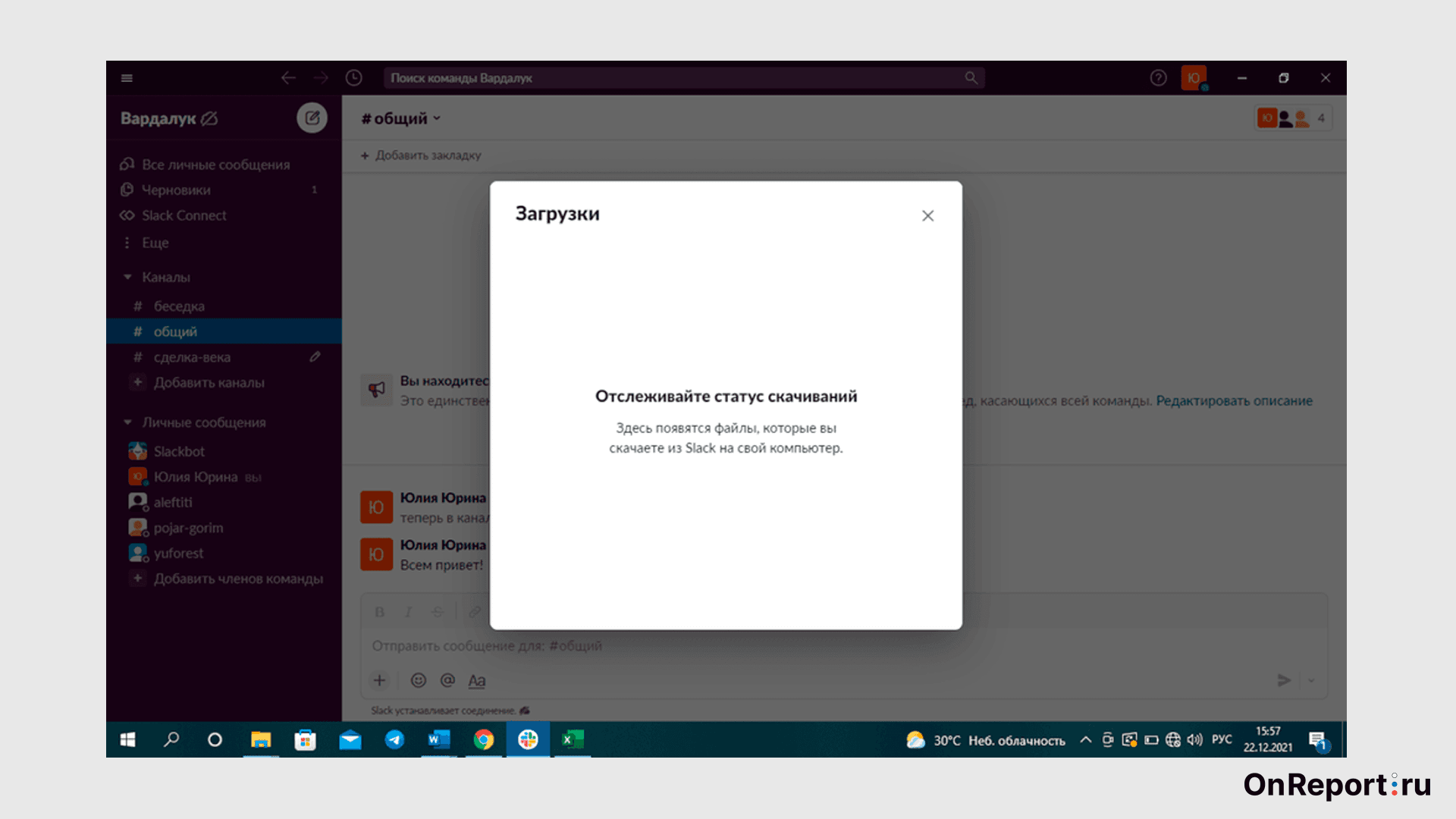Click Добавить членов команды
This screenshot has width=1456, height=819.
[238, 579]
